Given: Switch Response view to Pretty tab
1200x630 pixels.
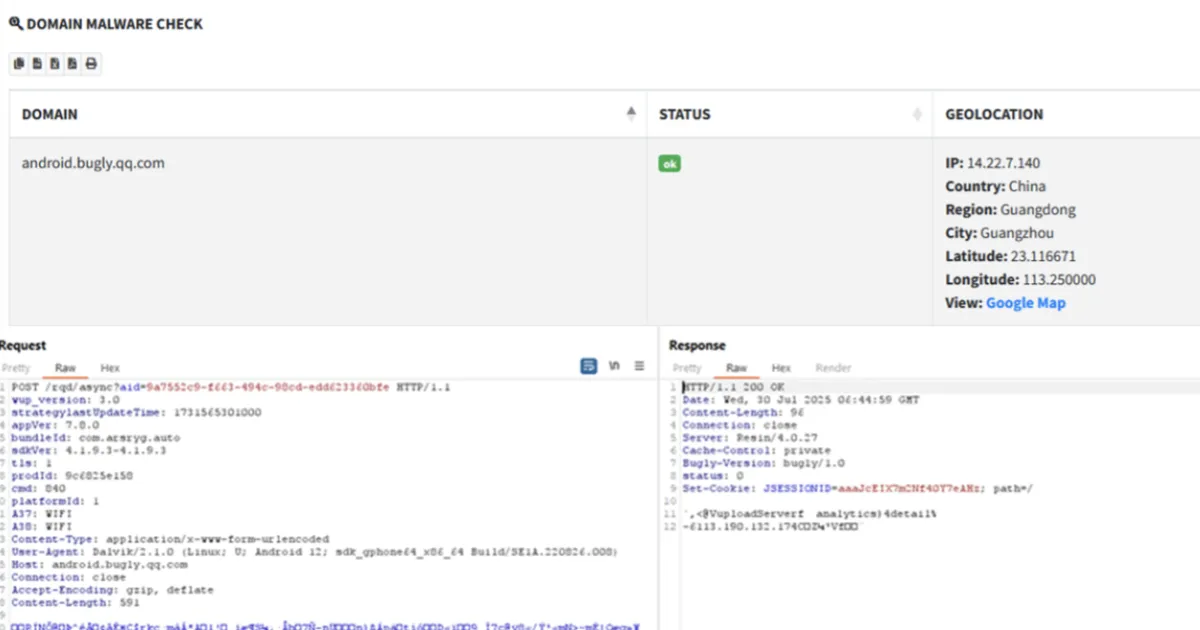Looking at the screenshot, I should pyautogui.click(x=687, y=368).
